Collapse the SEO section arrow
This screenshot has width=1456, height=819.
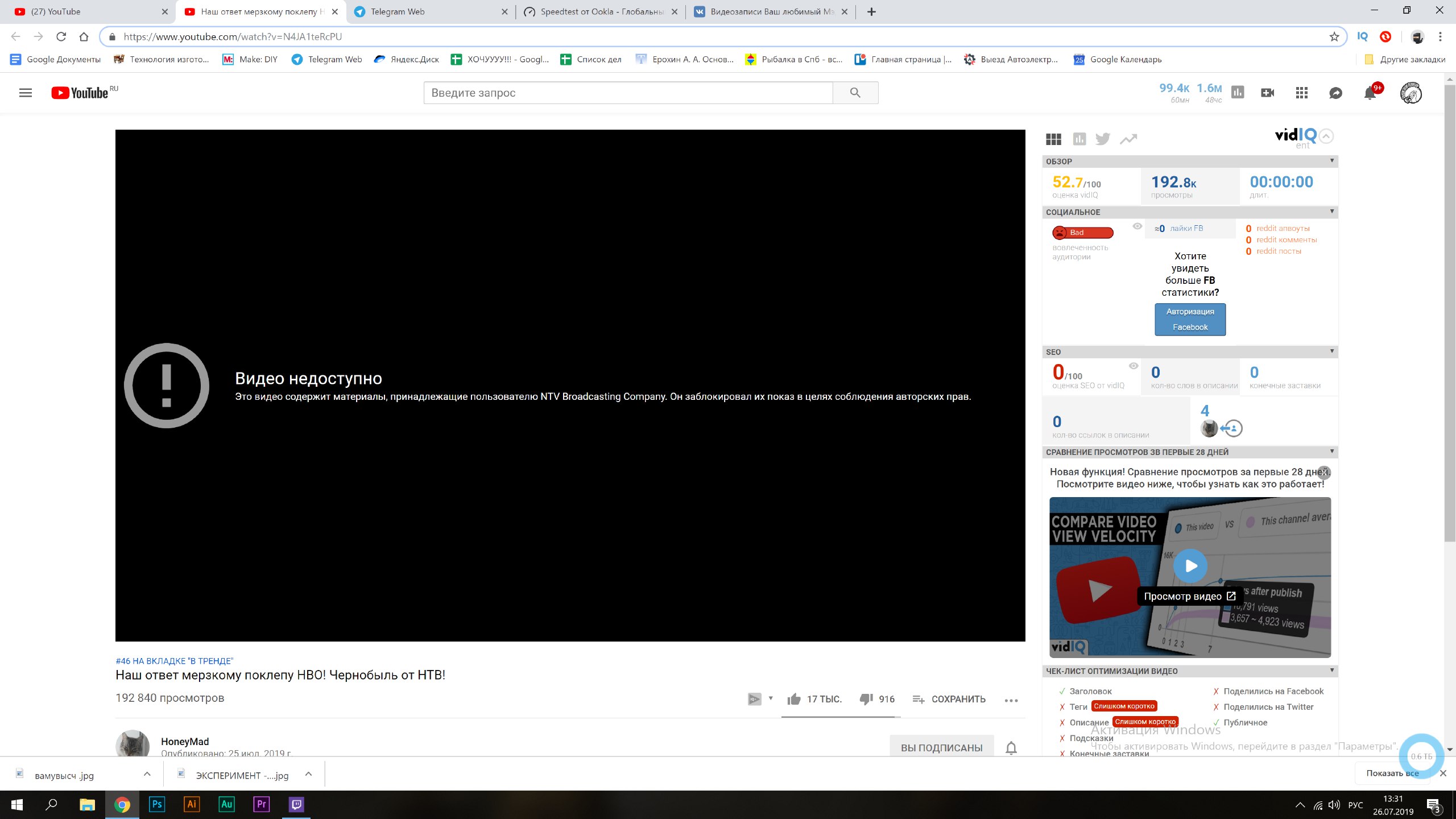pyautogui.click(x=1331, y=351)
